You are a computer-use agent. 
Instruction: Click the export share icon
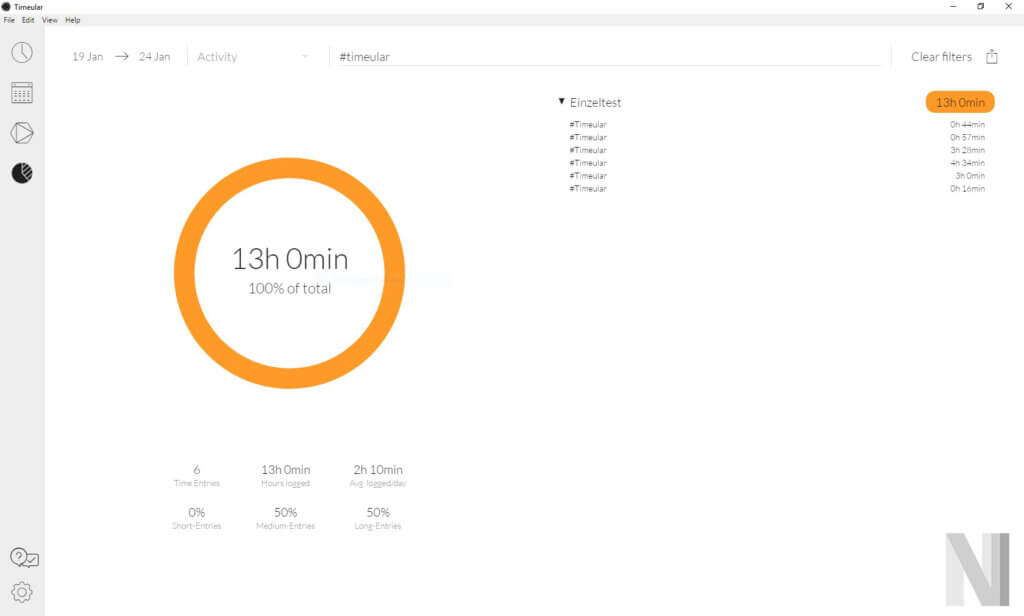[x=992, y=57]
